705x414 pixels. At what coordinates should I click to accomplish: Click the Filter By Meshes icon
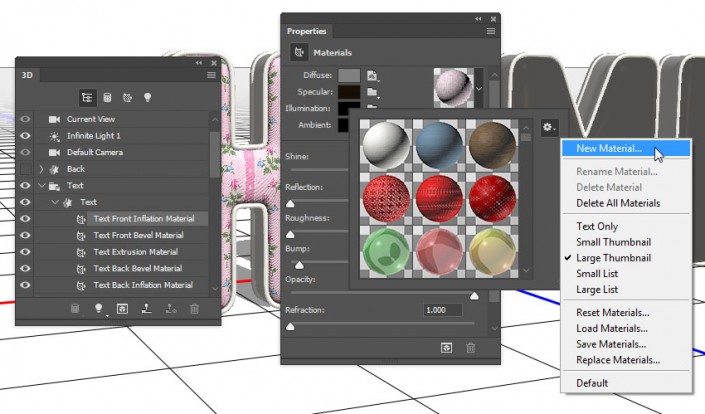(107, 97)
